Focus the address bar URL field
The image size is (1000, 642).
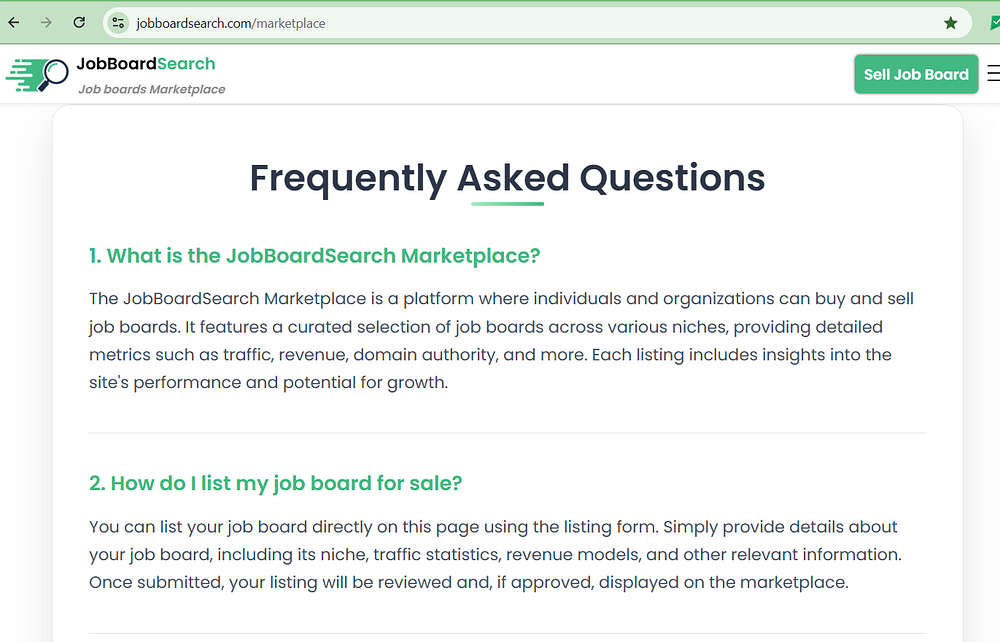[500, 22]
